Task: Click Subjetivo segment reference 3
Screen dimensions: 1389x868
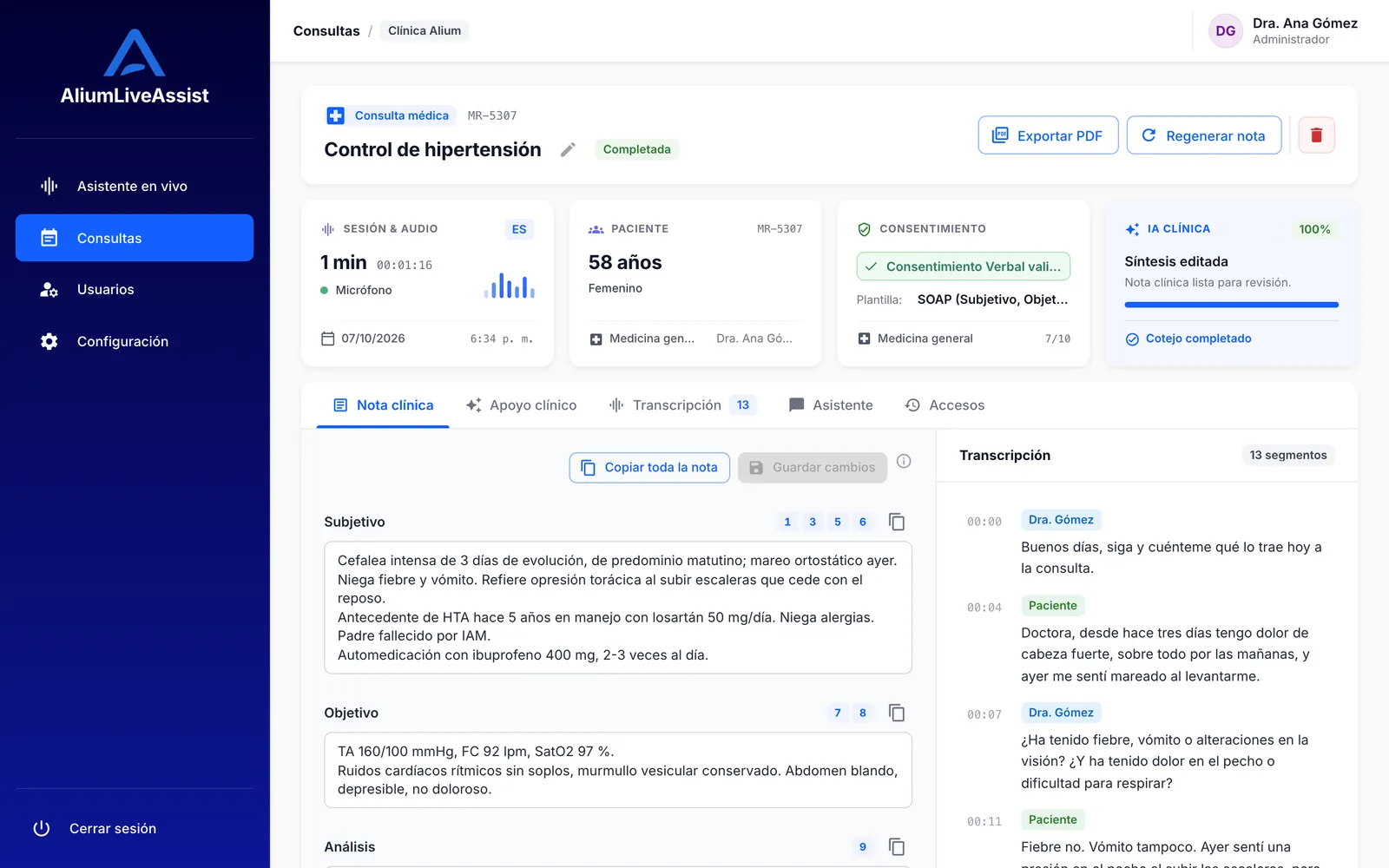Action: click(x=813, y=522)
